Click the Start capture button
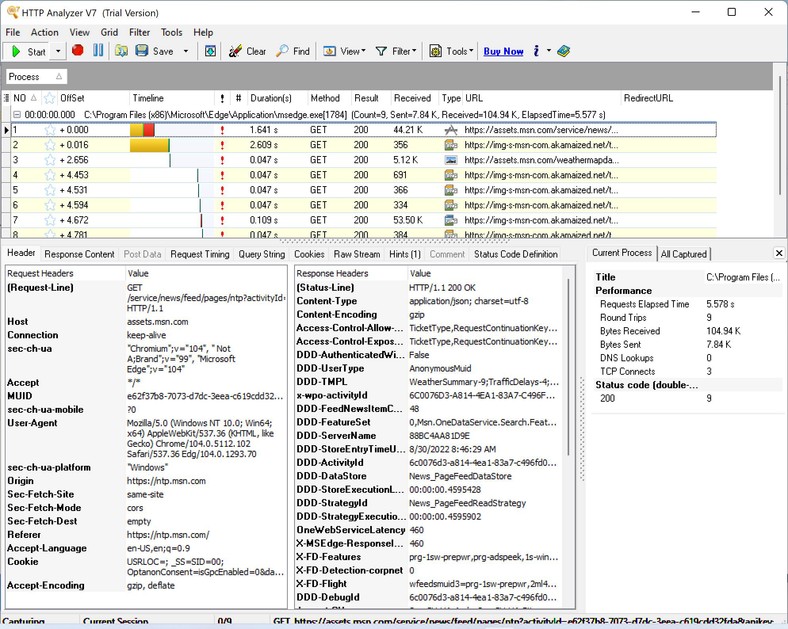 pos(28,51)
